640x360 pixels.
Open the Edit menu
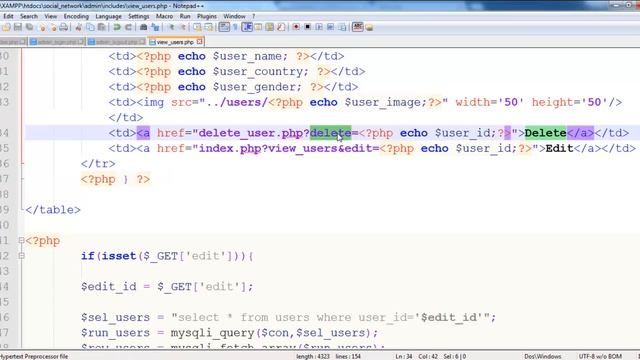(x=8, y=16)
